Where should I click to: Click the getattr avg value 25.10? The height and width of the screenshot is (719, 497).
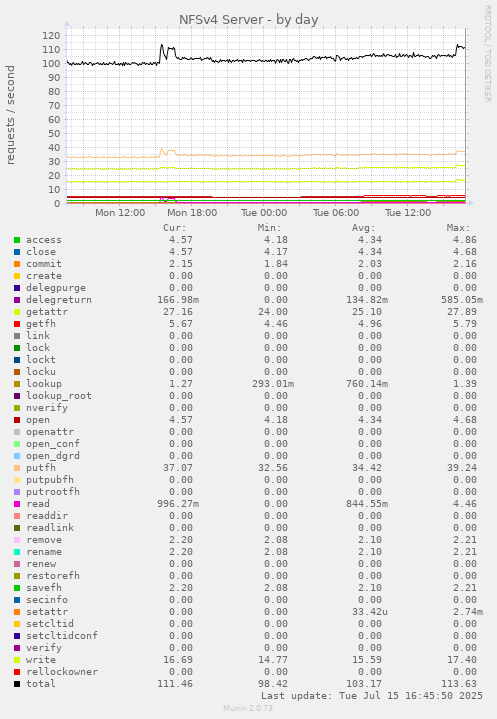pos(367,312)
